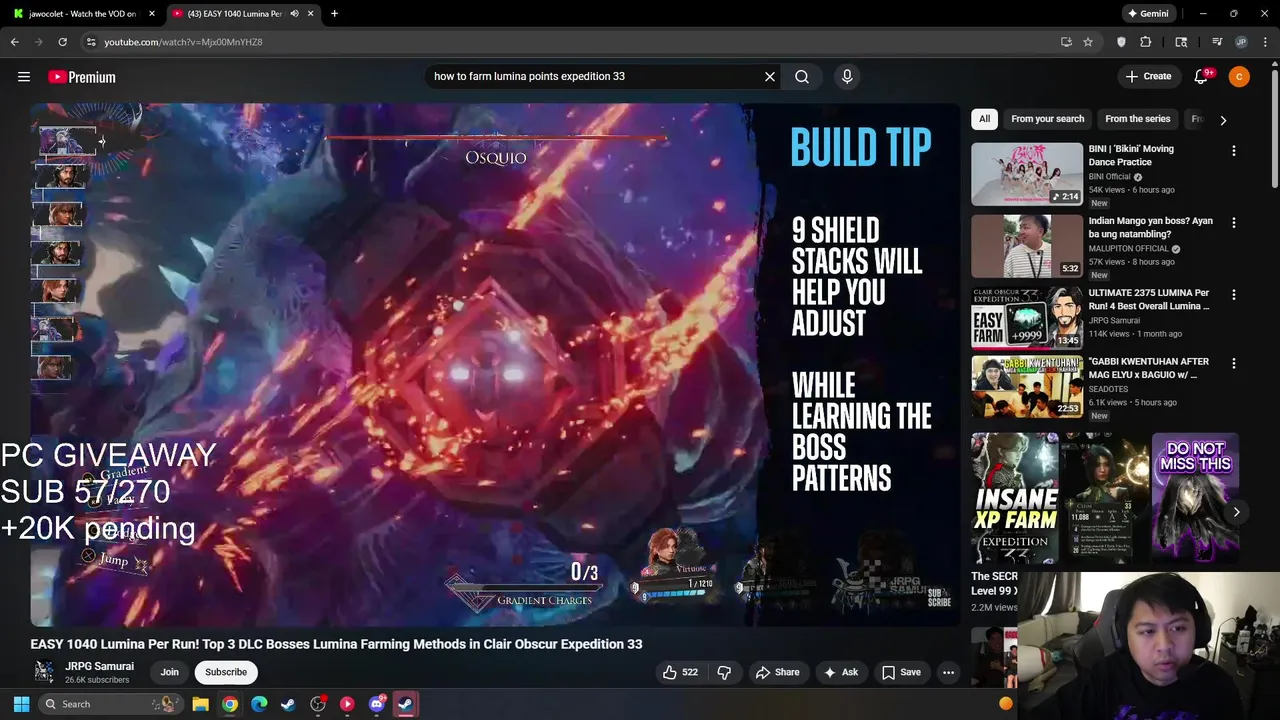This screenshot has height=720, width=1280.
Task: Select the All filter chip
Action: click(984, 119)
